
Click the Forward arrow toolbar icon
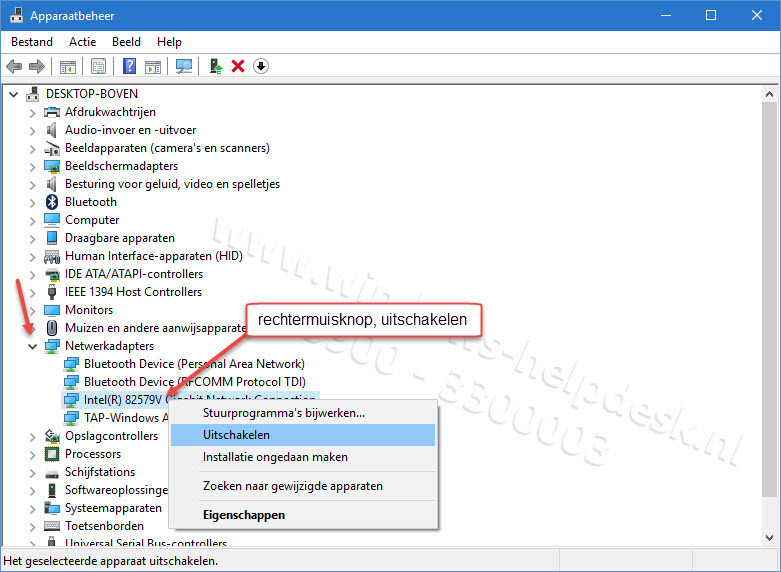pyautogui.click(x=37, y=66)
